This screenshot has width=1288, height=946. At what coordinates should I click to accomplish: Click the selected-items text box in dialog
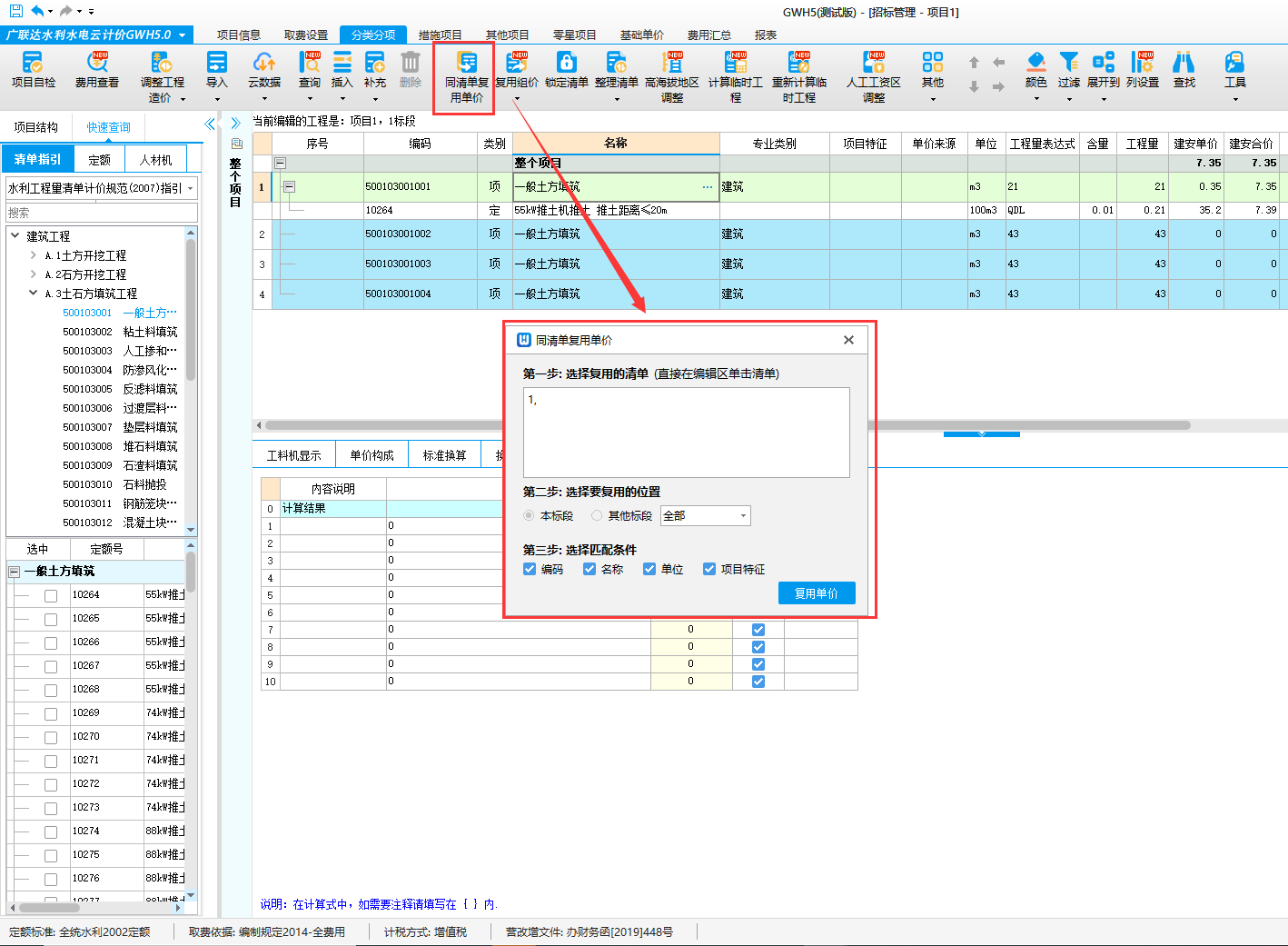(x=687, y=433)
